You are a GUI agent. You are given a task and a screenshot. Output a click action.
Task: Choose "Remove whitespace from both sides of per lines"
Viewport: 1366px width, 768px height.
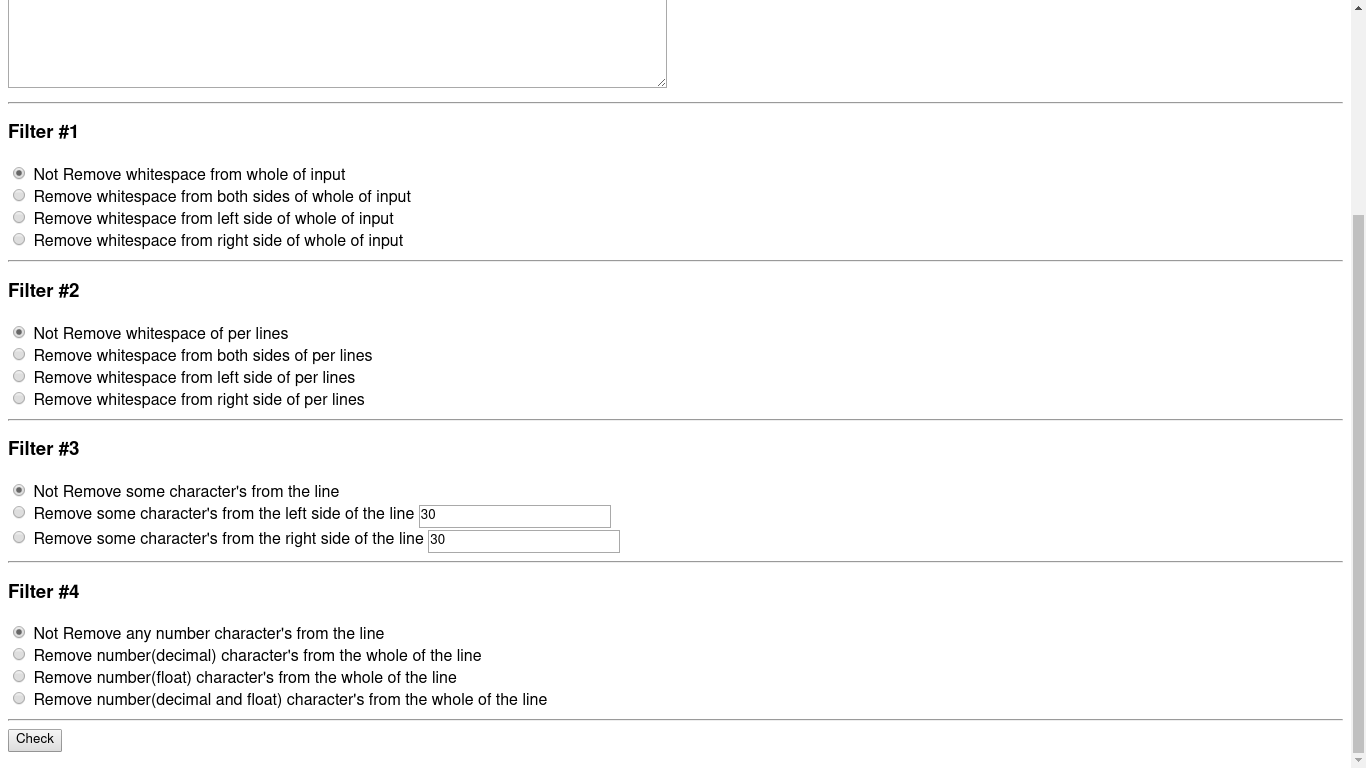click(x=19, y=354)
